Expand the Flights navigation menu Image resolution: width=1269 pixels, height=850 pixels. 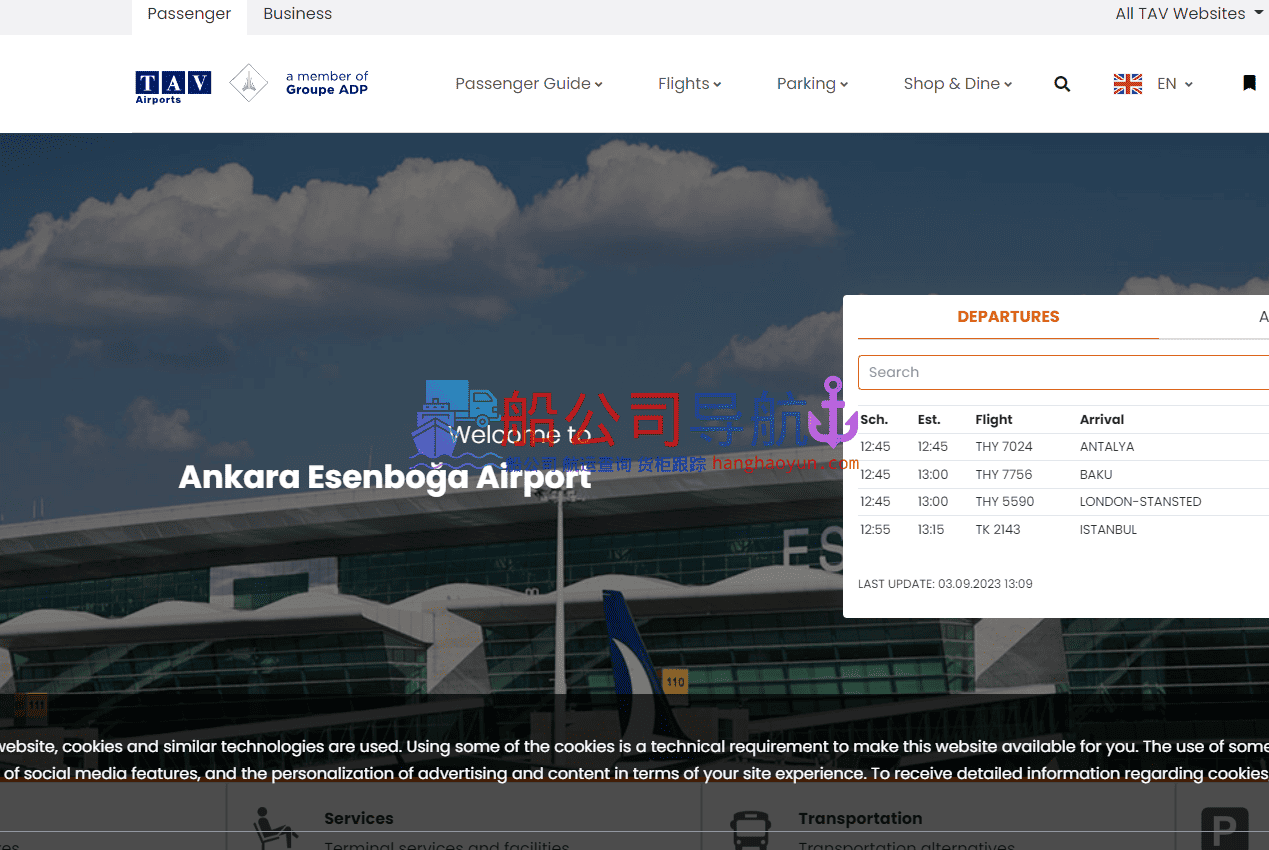(x=689, y=84)
